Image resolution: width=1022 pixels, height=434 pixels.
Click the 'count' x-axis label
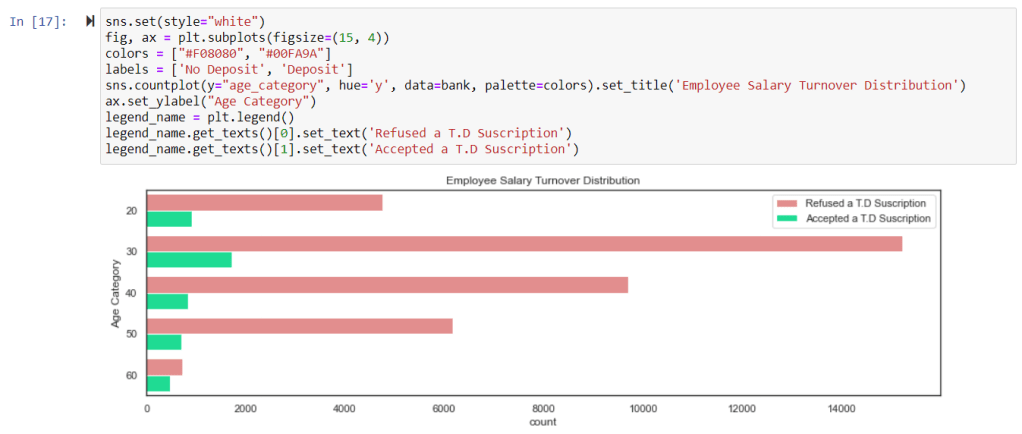pos(543,422)
